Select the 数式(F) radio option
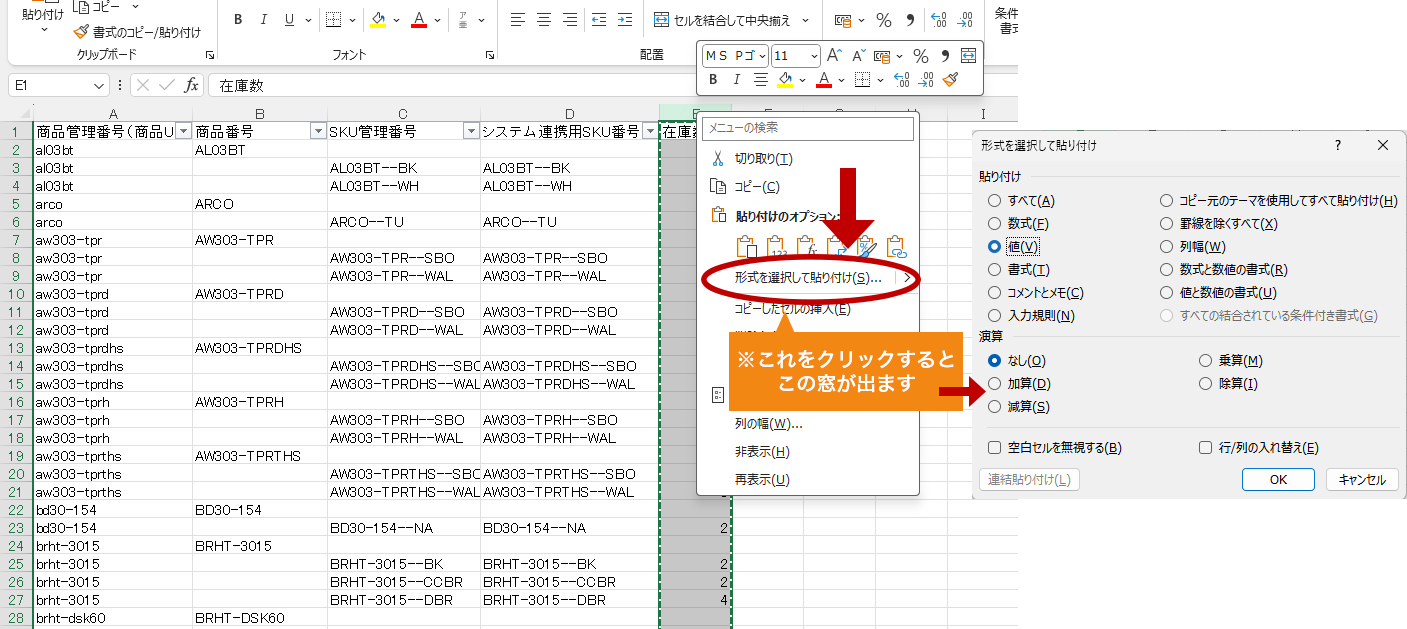The image size is (1407, 629). coord(994,224)
